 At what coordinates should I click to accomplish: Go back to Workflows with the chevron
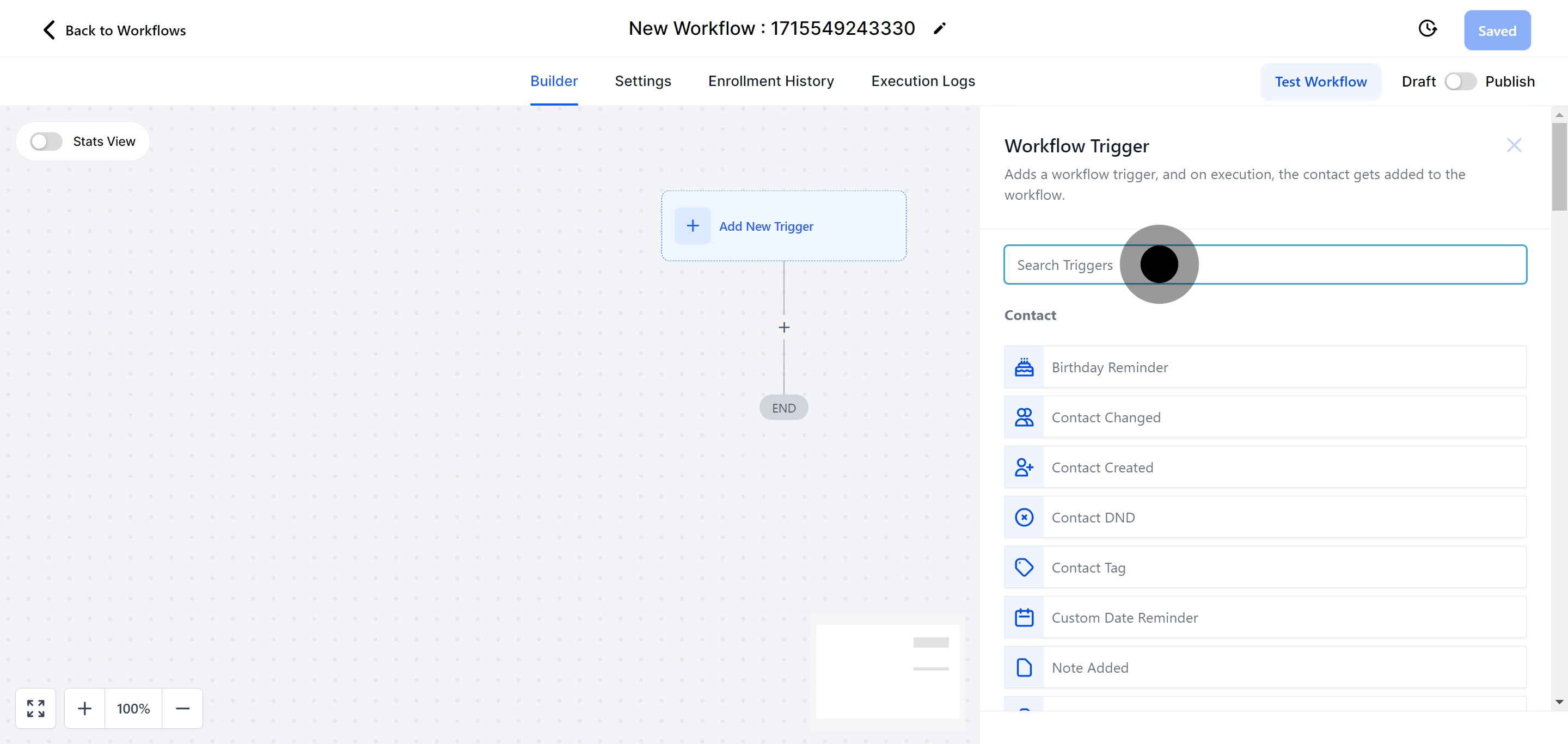click(x=50, y=30)
